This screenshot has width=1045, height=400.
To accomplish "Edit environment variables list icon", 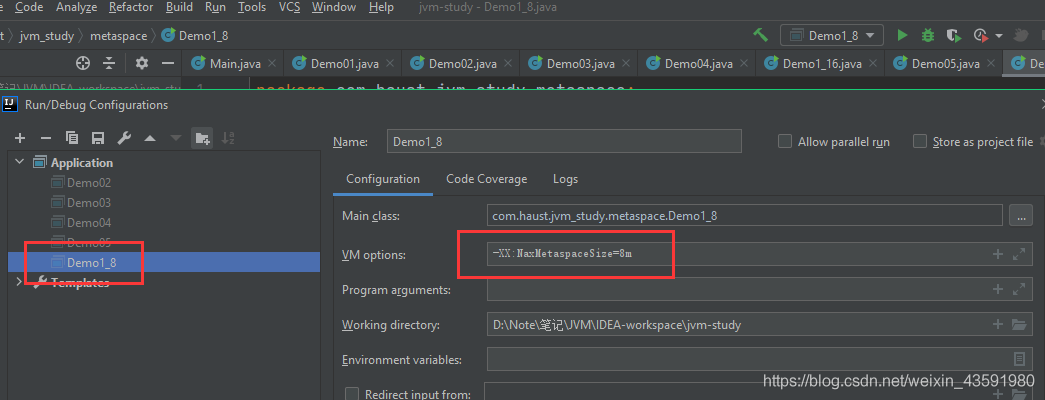I will (x=1019, y=359).
